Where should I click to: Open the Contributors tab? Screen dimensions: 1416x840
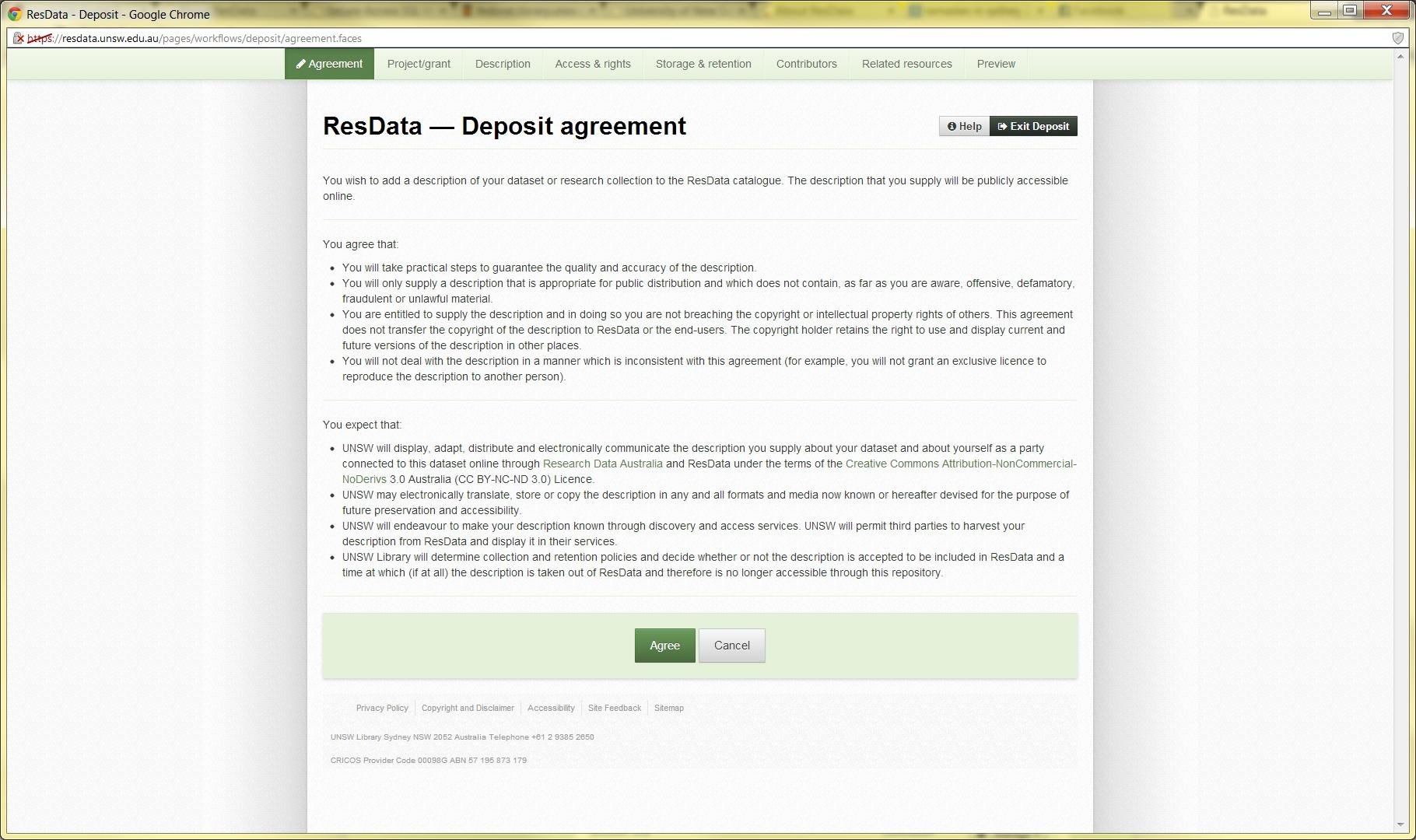806,64
